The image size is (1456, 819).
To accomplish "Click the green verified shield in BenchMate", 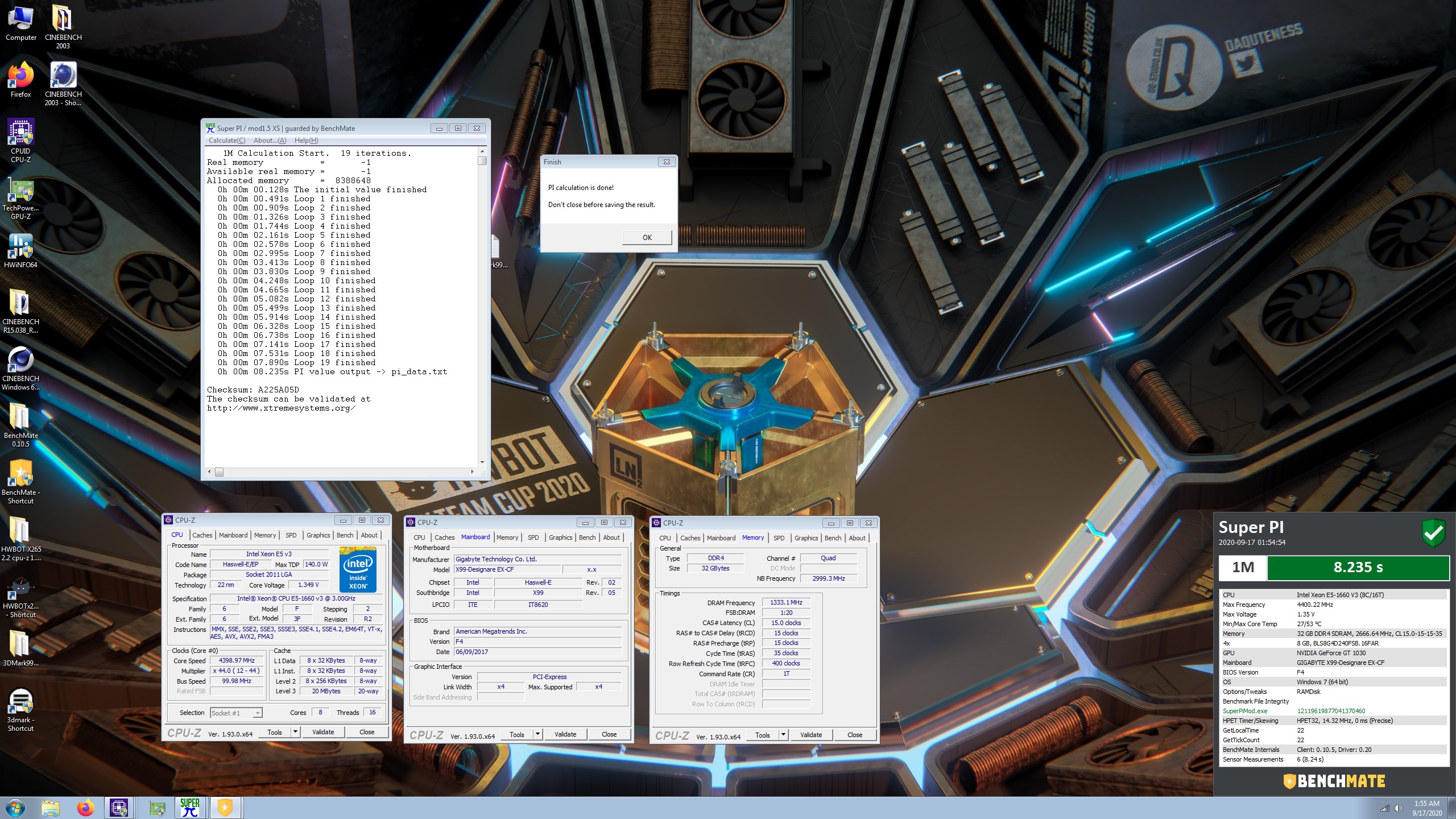I will (1433, 533).
